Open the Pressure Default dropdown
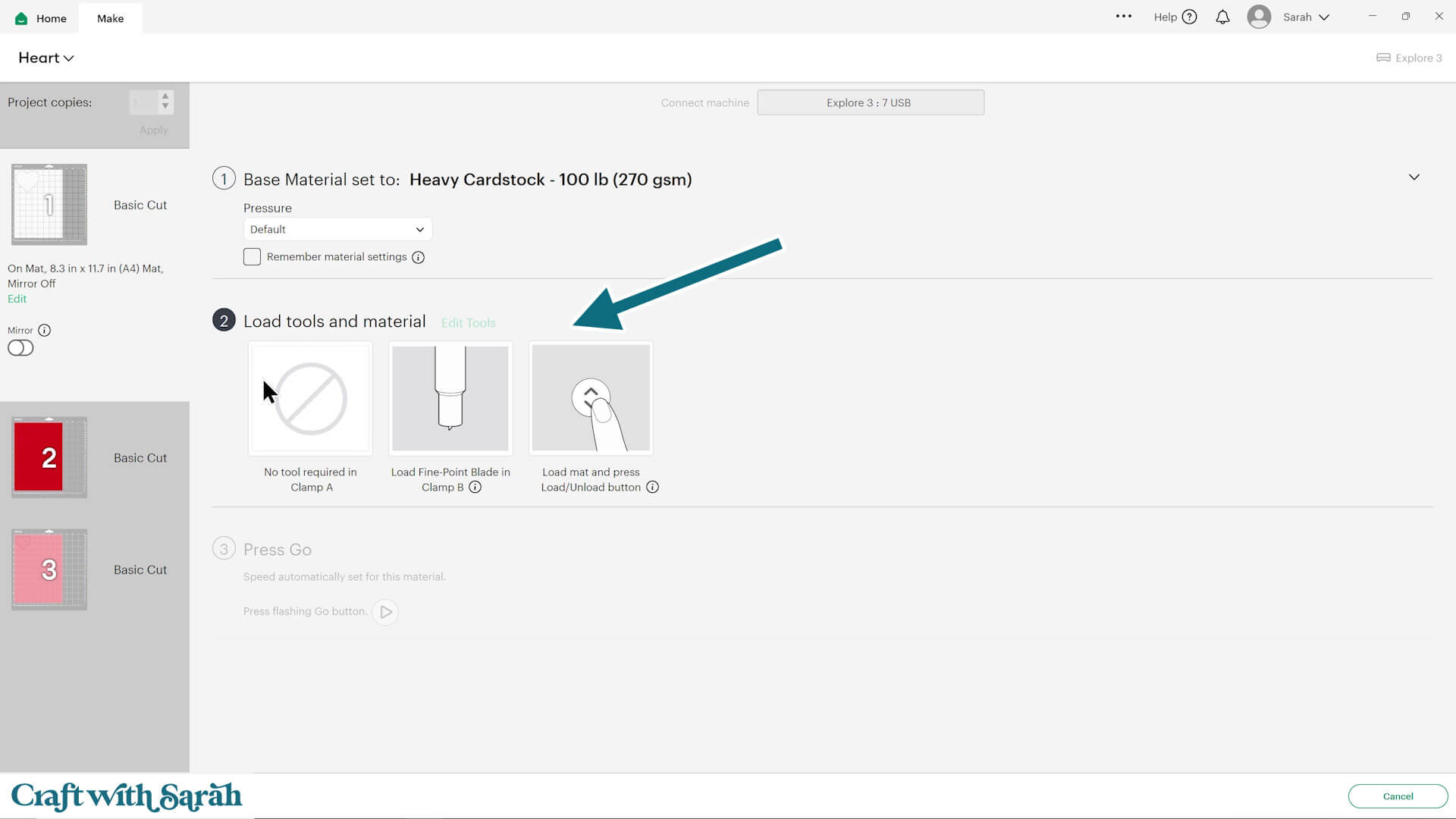The height and width of the screenshot is (819, 1456). click(x=337, y=230)
